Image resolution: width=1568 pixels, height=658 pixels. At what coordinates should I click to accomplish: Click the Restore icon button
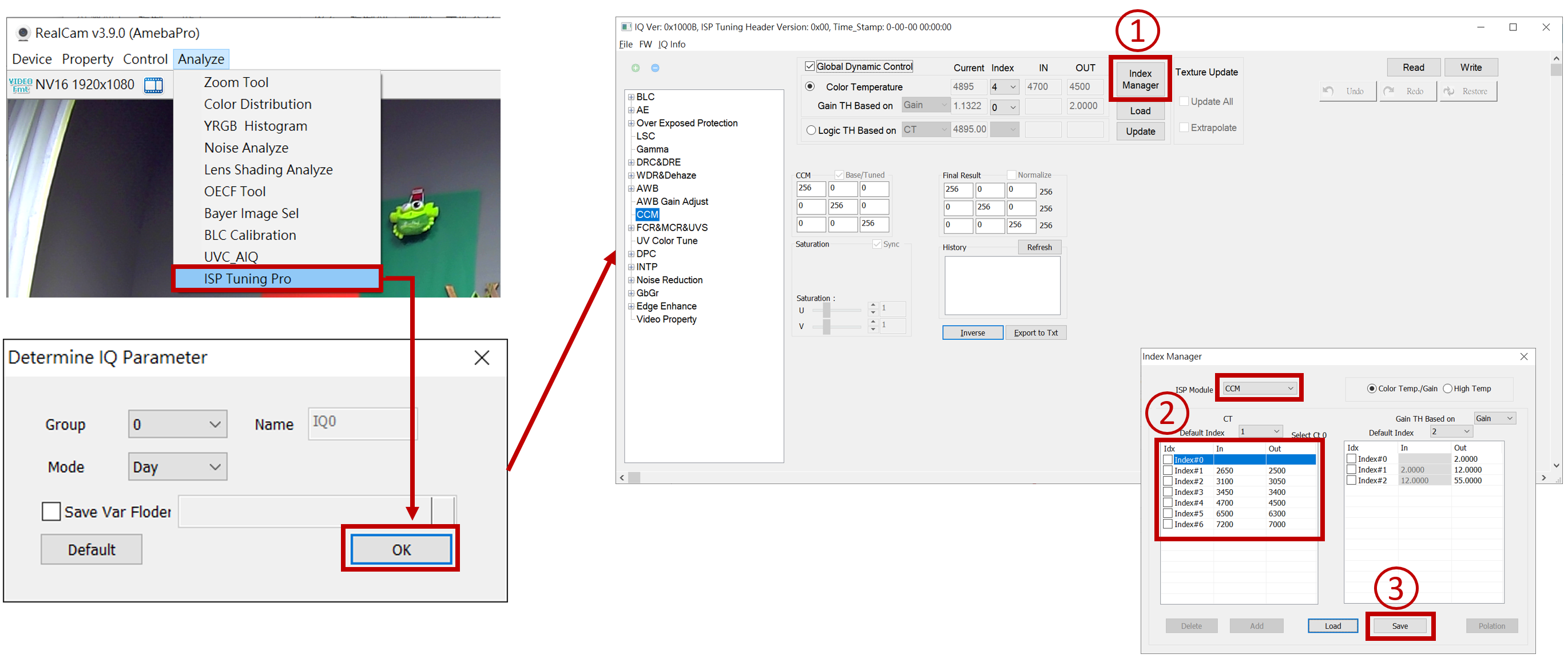[1467, 92]
